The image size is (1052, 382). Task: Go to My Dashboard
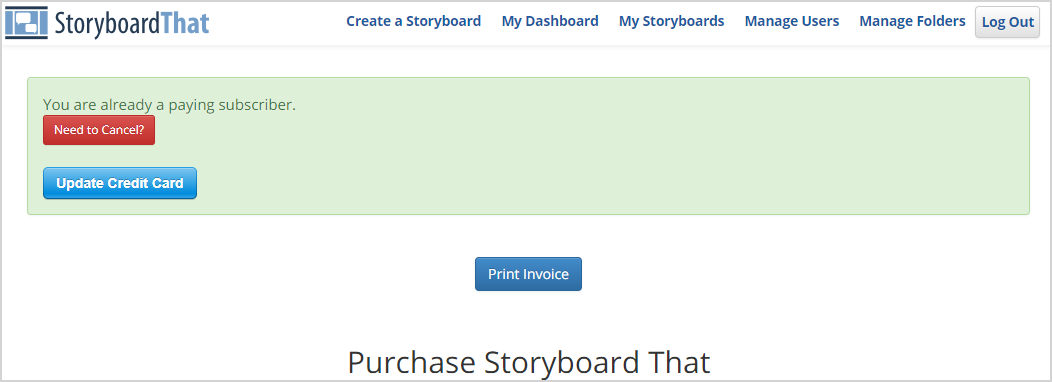(550, 21)
